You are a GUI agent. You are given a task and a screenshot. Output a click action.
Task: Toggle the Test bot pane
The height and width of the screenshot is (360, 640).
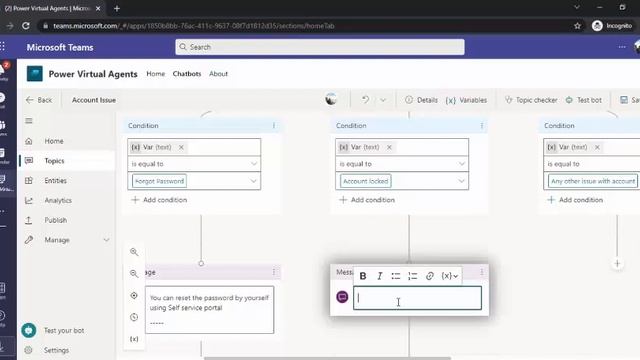583,100
